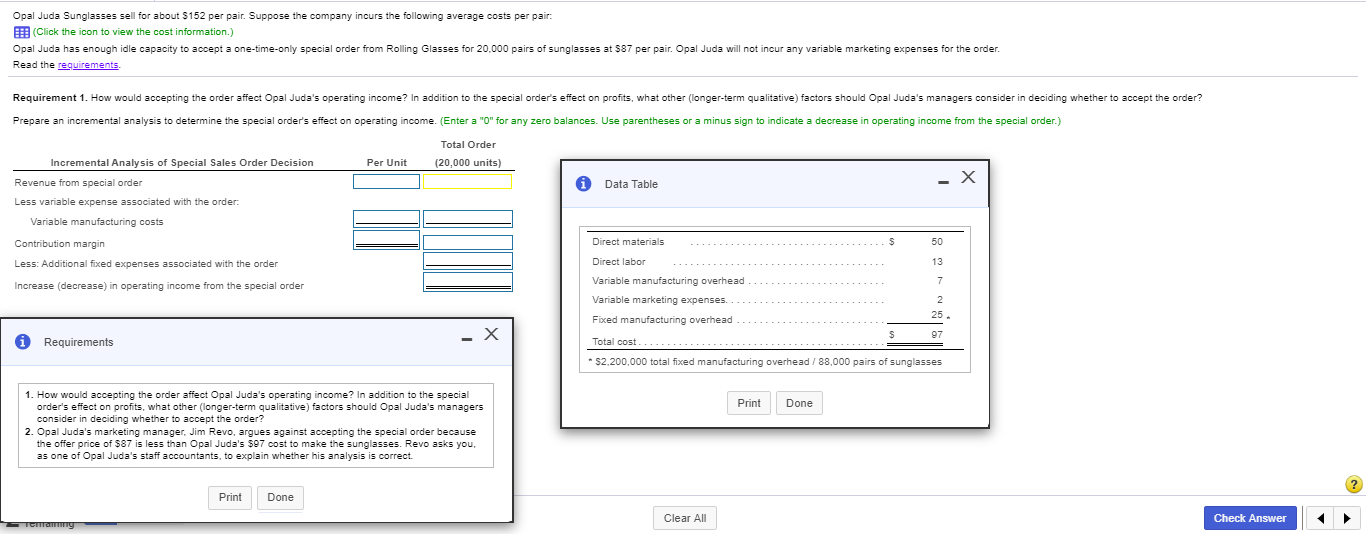
Task: Click the Clear All button
Action: pyautogui.click(x=685, y=518)
